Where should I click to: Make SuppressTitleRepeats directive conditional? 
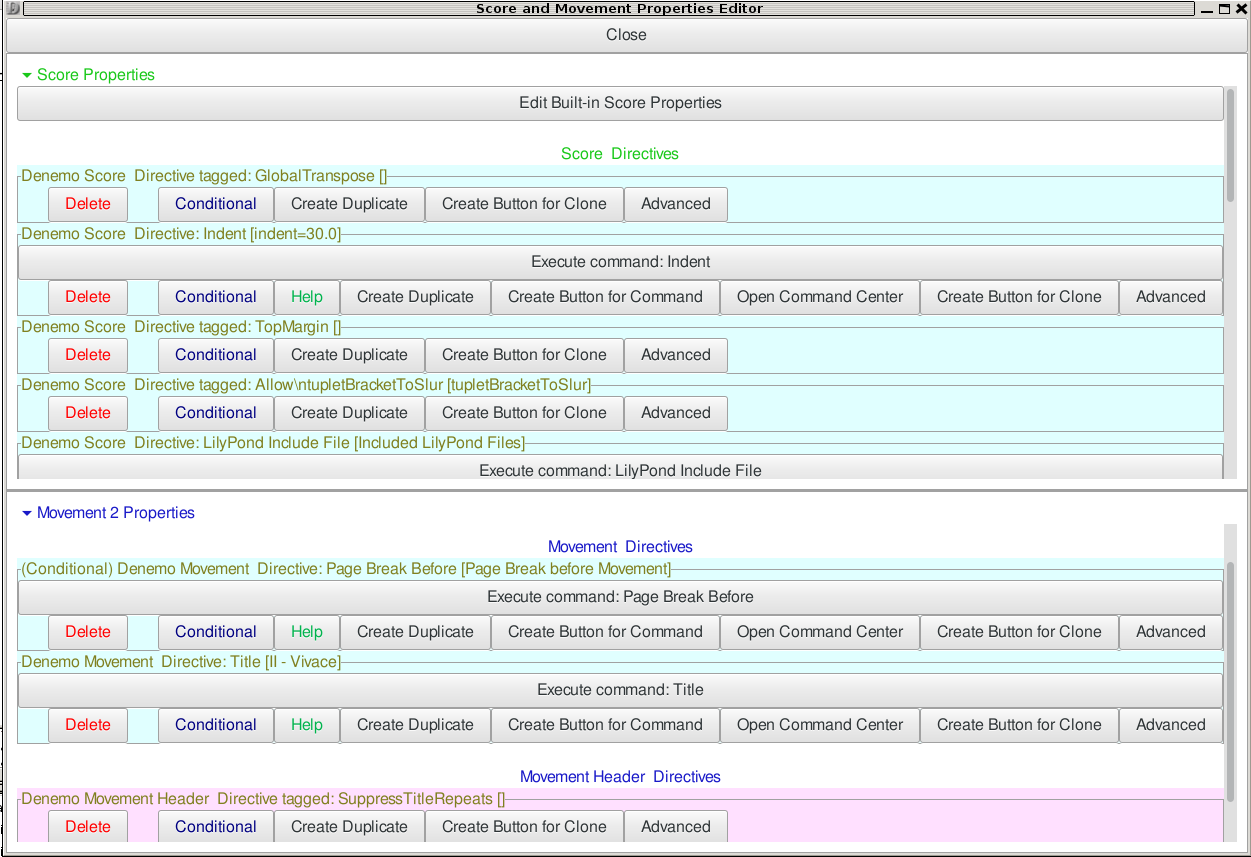(x=215, y=826)
